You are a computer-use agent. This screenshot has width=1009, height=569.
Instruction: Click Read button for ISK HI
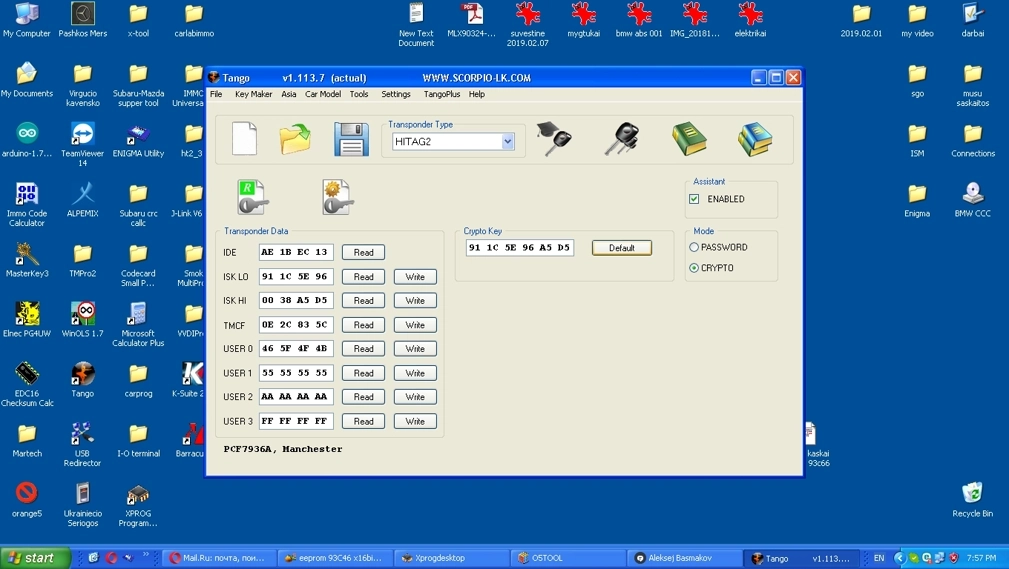364,301
